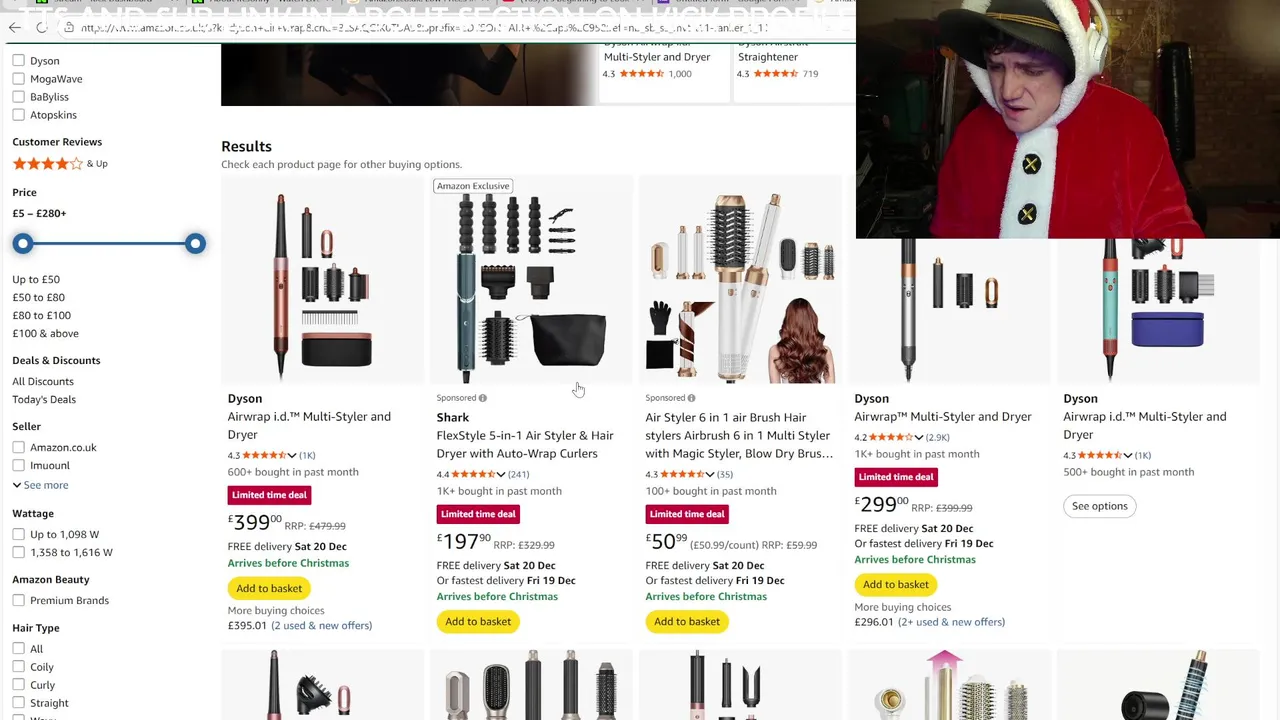Select the right price slider handle

click(195, 243)
